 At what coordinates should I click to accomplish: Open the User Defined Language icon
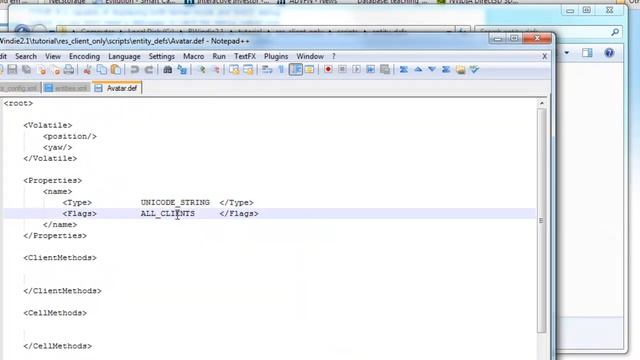(309, 70)
